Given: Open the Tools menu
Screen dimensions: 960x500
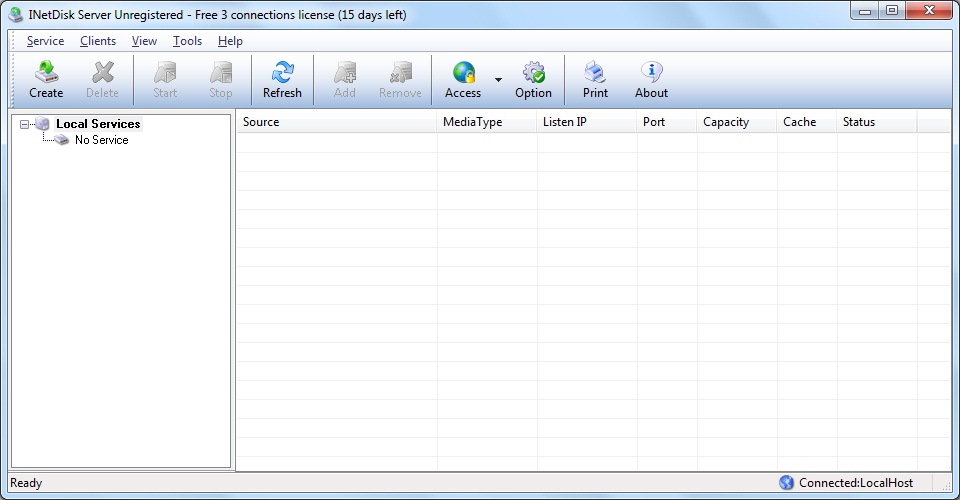Looking at the screenshot, I should (x=187, y=41).
